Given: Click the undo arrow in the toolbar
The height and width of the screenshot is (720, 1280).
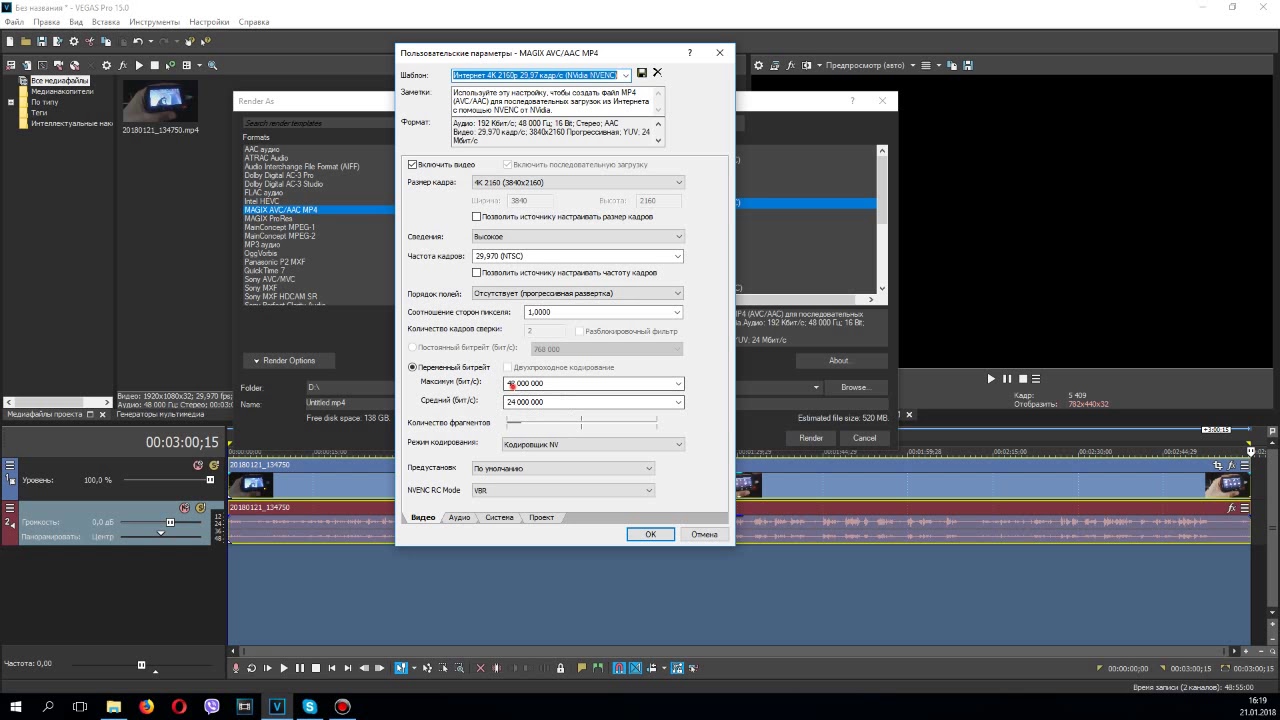Looking at the screenshot, I should tap(138, 41).
